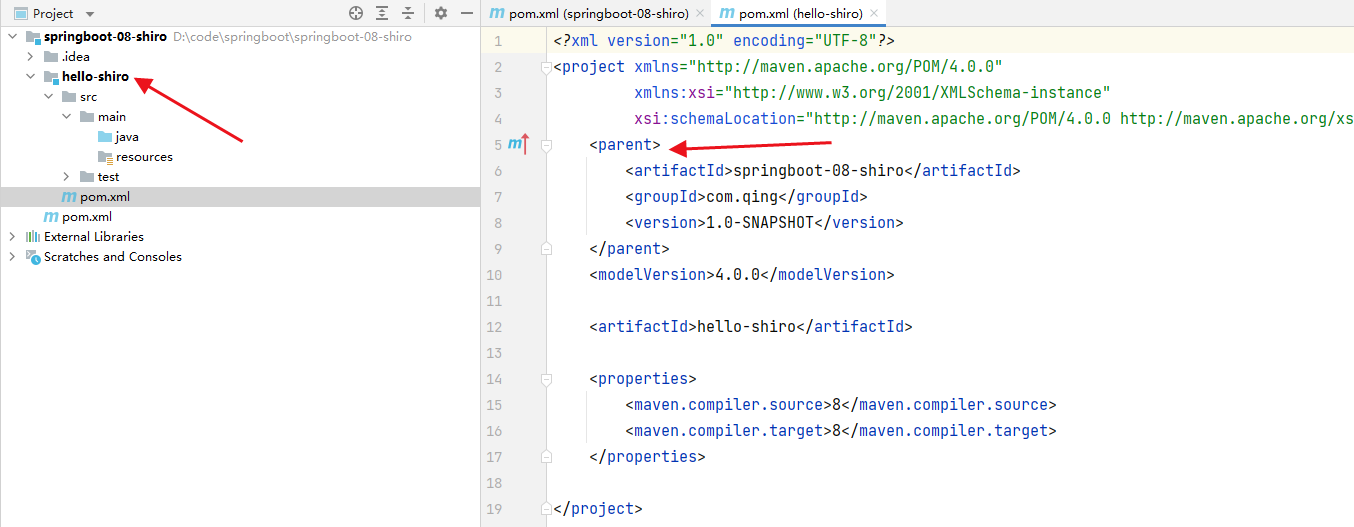Expand the .idea folder chevron

click(x=31, y=57)
